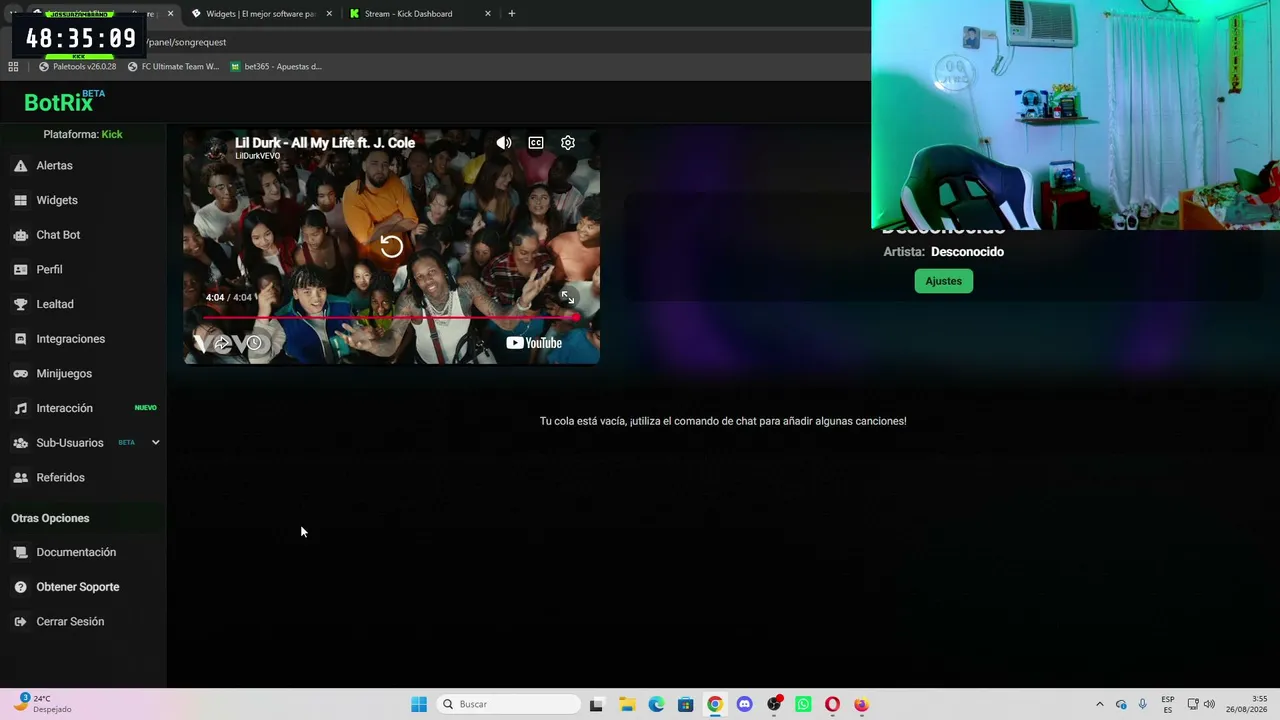1280x720 pixels.
Task: Click the Documentación book icon
Action: (20, 552)
